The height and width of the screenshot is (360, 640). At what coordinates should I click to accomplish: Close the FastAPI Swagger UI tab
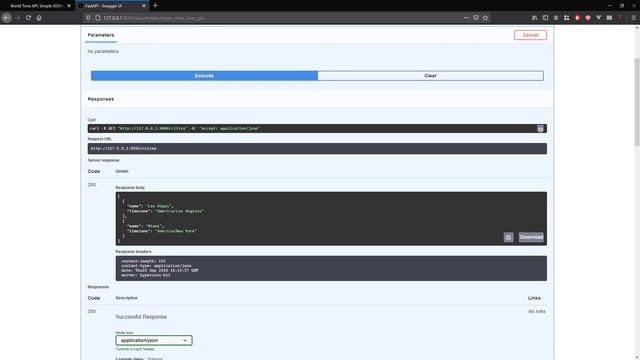(144, 6)
